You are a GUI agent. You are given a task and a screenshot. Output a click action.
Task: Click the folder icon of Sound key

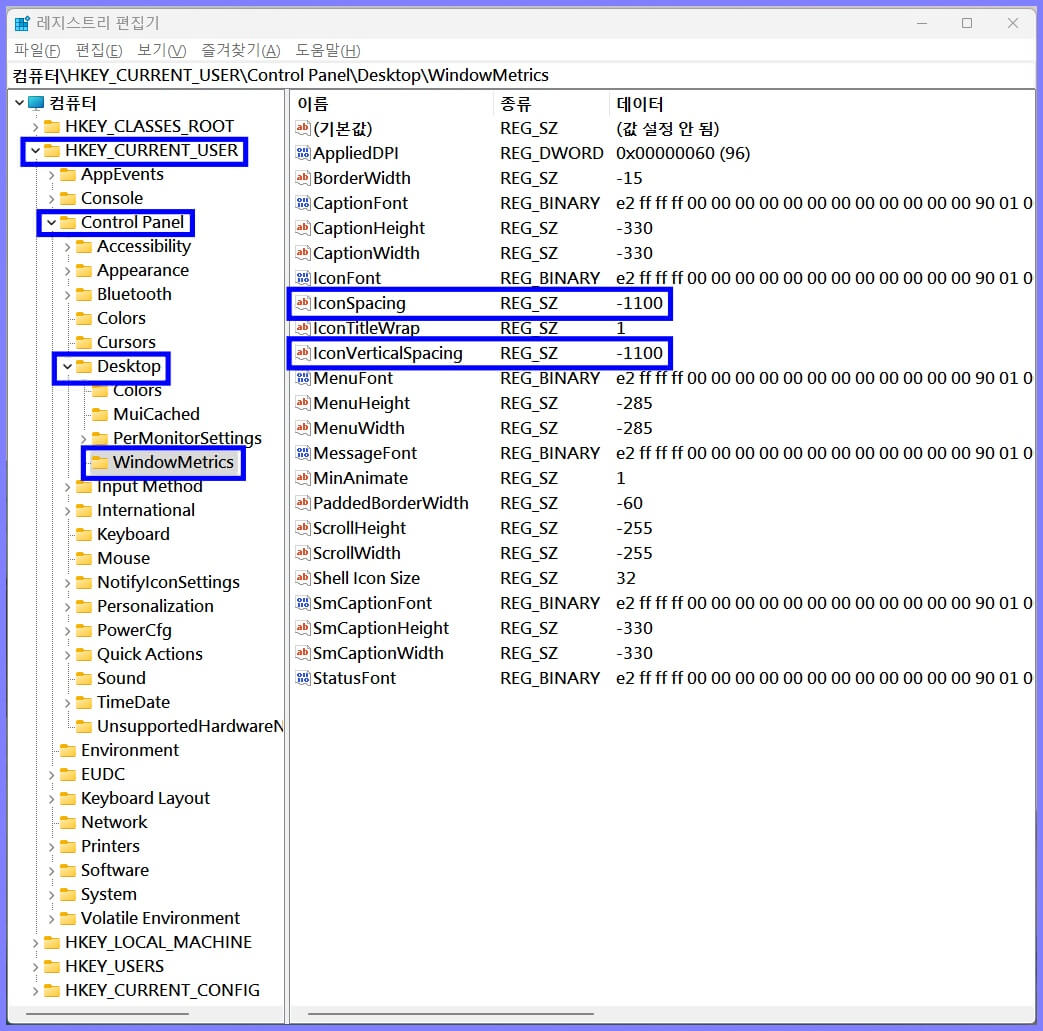click(x=84, y=678)
